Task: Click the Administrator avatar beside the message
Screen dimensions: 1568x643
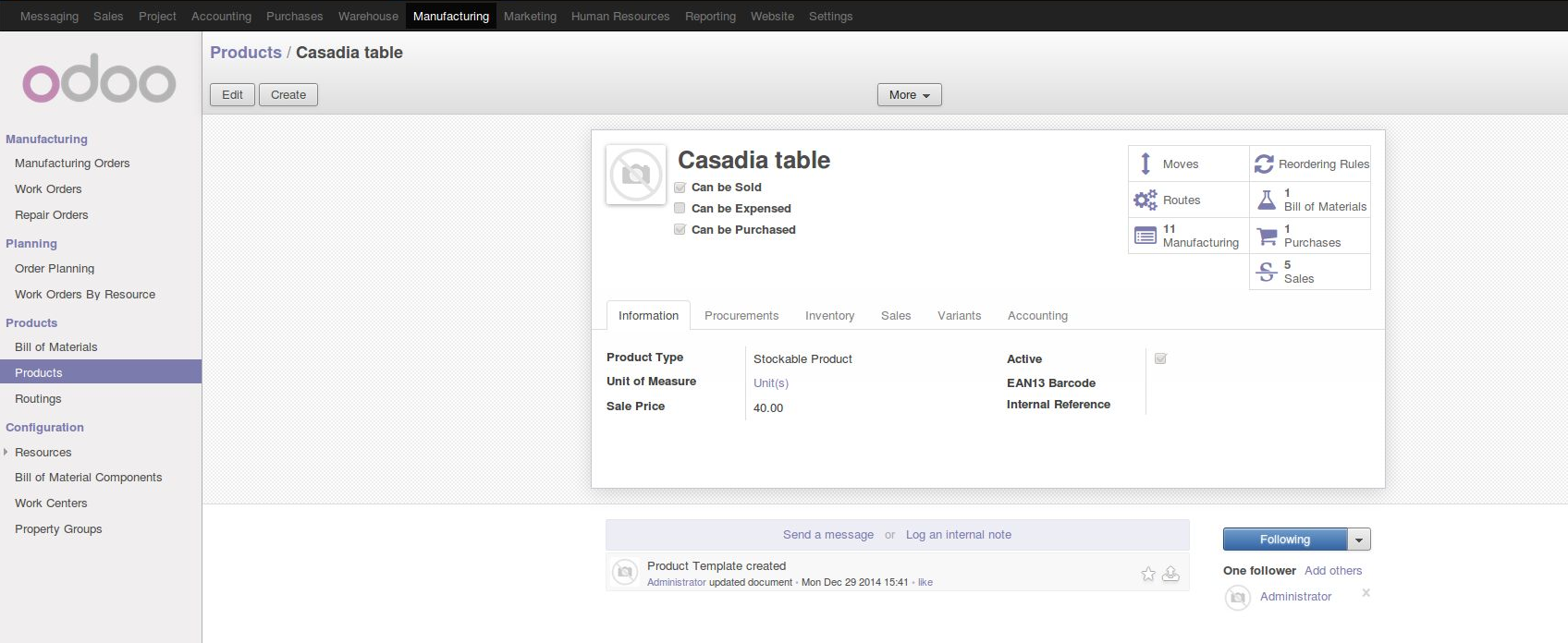Action: tap(625, 573)
